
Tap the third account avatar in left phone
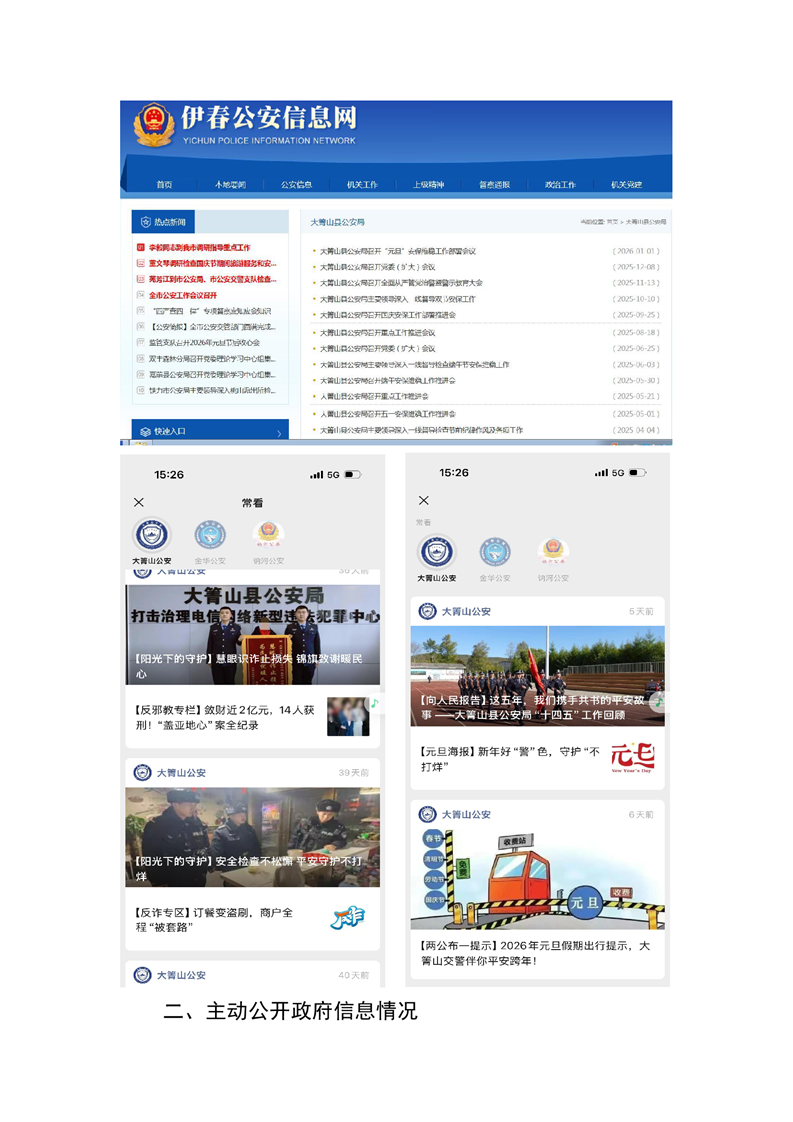[x=267, y=535]
